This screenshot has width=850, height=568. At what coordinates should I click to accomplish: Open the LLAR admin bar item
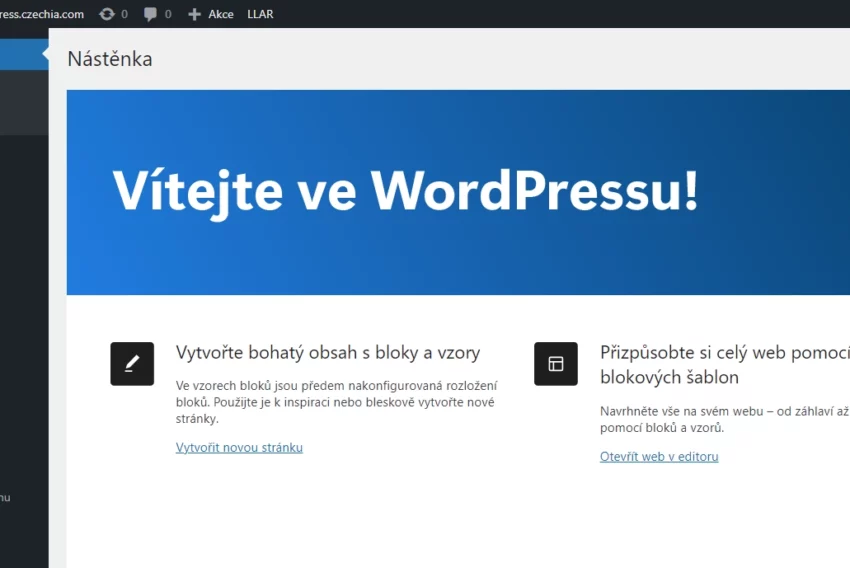pos(260,14)
